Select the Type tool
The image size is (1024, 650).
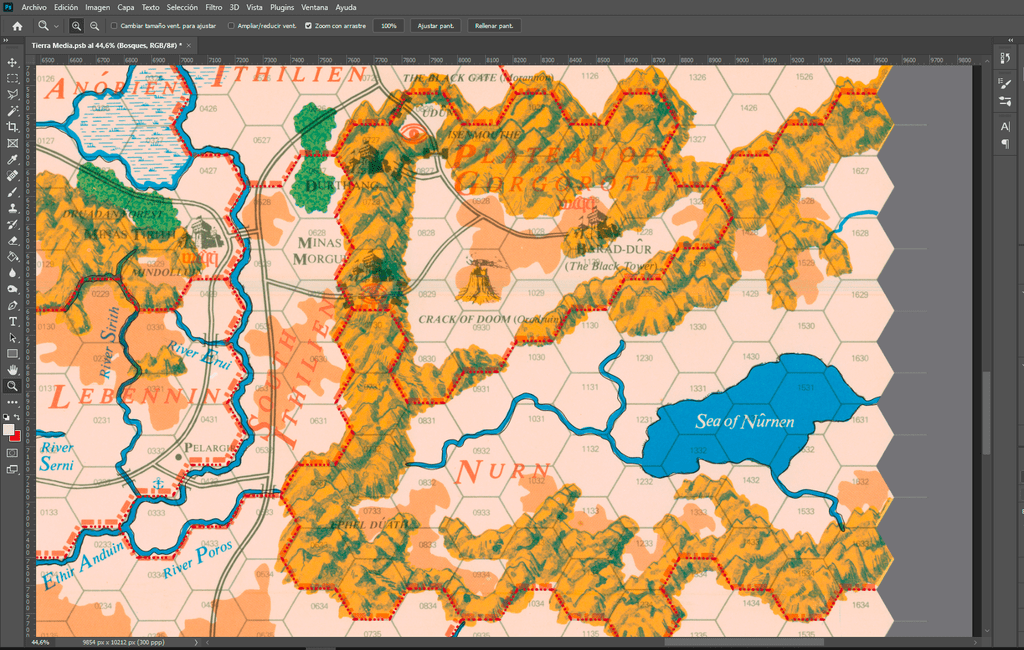coord(12,321)
